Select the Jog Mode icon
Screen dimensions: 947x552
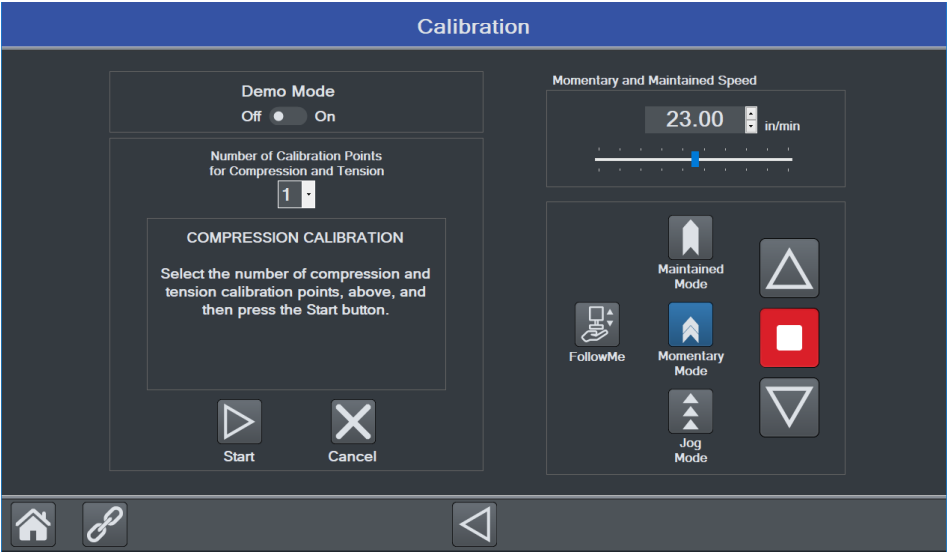coord(690,412)
